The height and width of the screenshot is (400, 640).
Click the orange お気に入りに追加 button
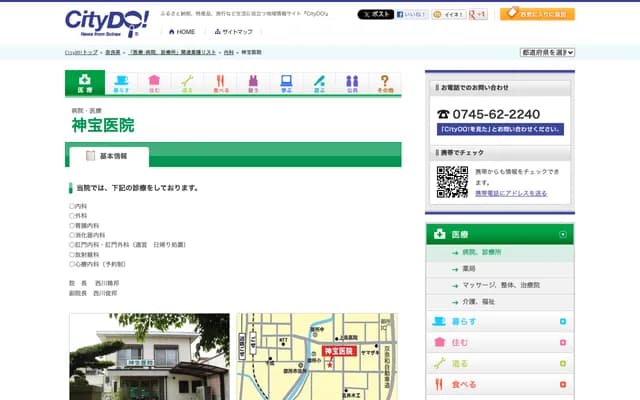point(537,14)
